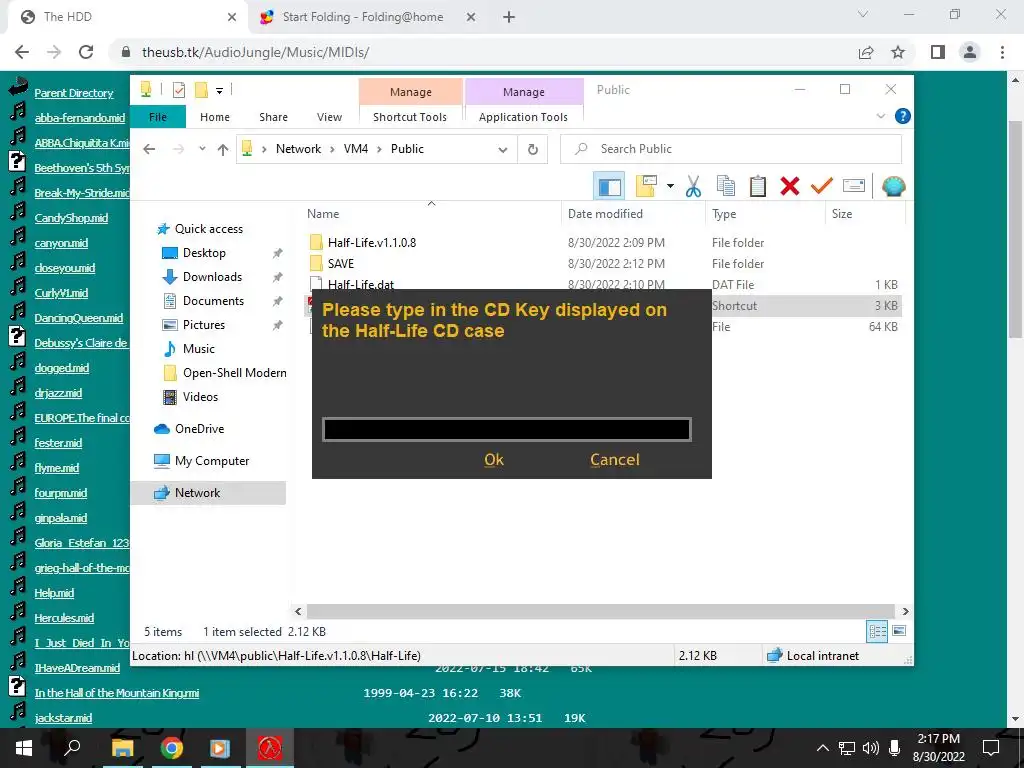Open jackstar.mid link on webpage
1024x768 pixels.
click(x=63, y=718)
